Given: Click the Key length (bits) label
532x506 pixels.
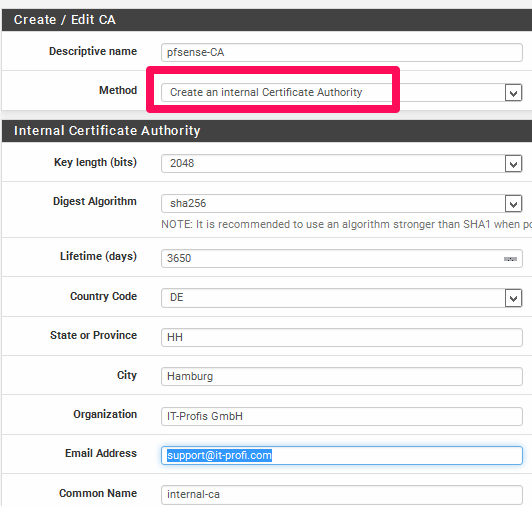Looking at the screenshot, I should pyautogui.click(x=95, y=163).
